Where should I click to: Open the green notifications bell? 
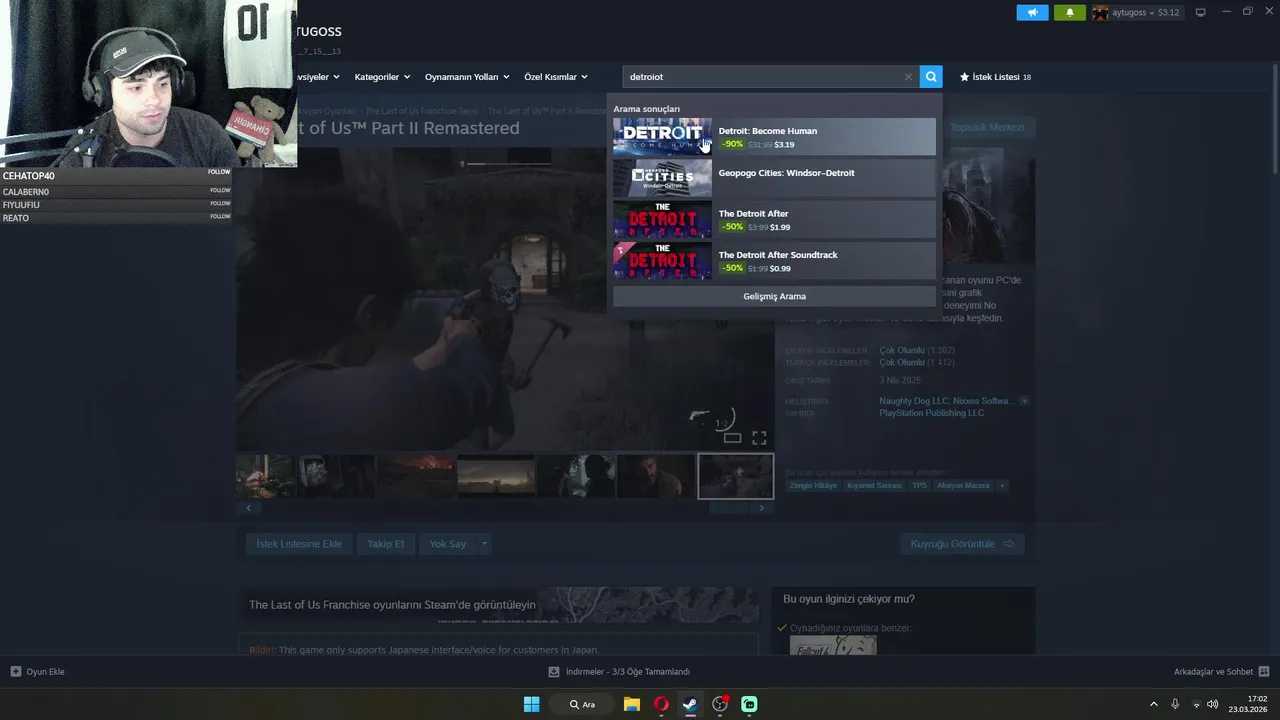1069,12
